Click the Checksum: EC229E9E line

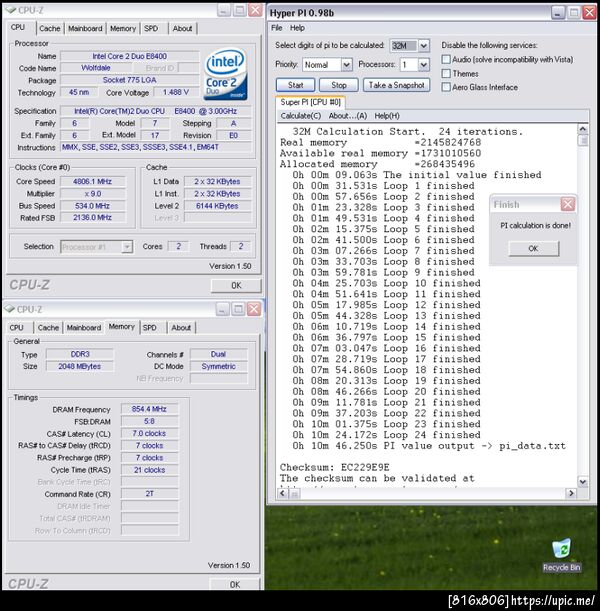click(x=335, y=467)
